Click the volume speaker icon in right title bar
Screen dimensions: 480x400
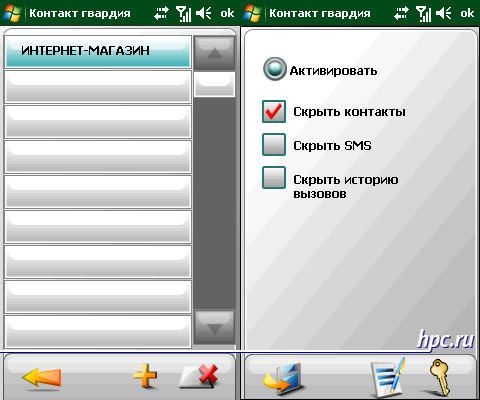pos(443,13)
